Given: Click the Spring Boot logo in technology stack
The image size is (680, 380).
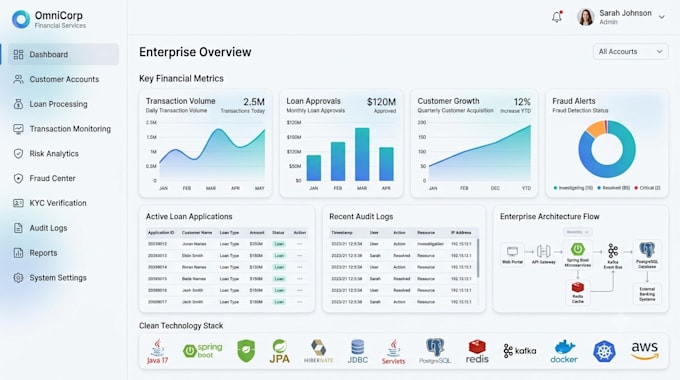Looking at the screenshot, I should [x=203, y=351].
